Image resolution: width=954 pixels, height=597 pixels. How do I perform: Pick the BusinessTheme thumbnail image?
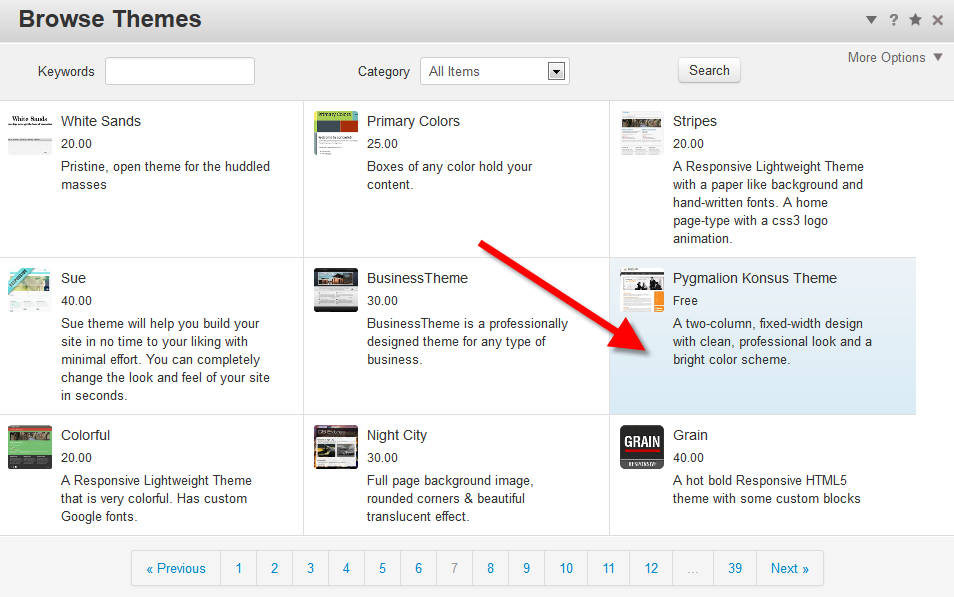tap(335, 290)
